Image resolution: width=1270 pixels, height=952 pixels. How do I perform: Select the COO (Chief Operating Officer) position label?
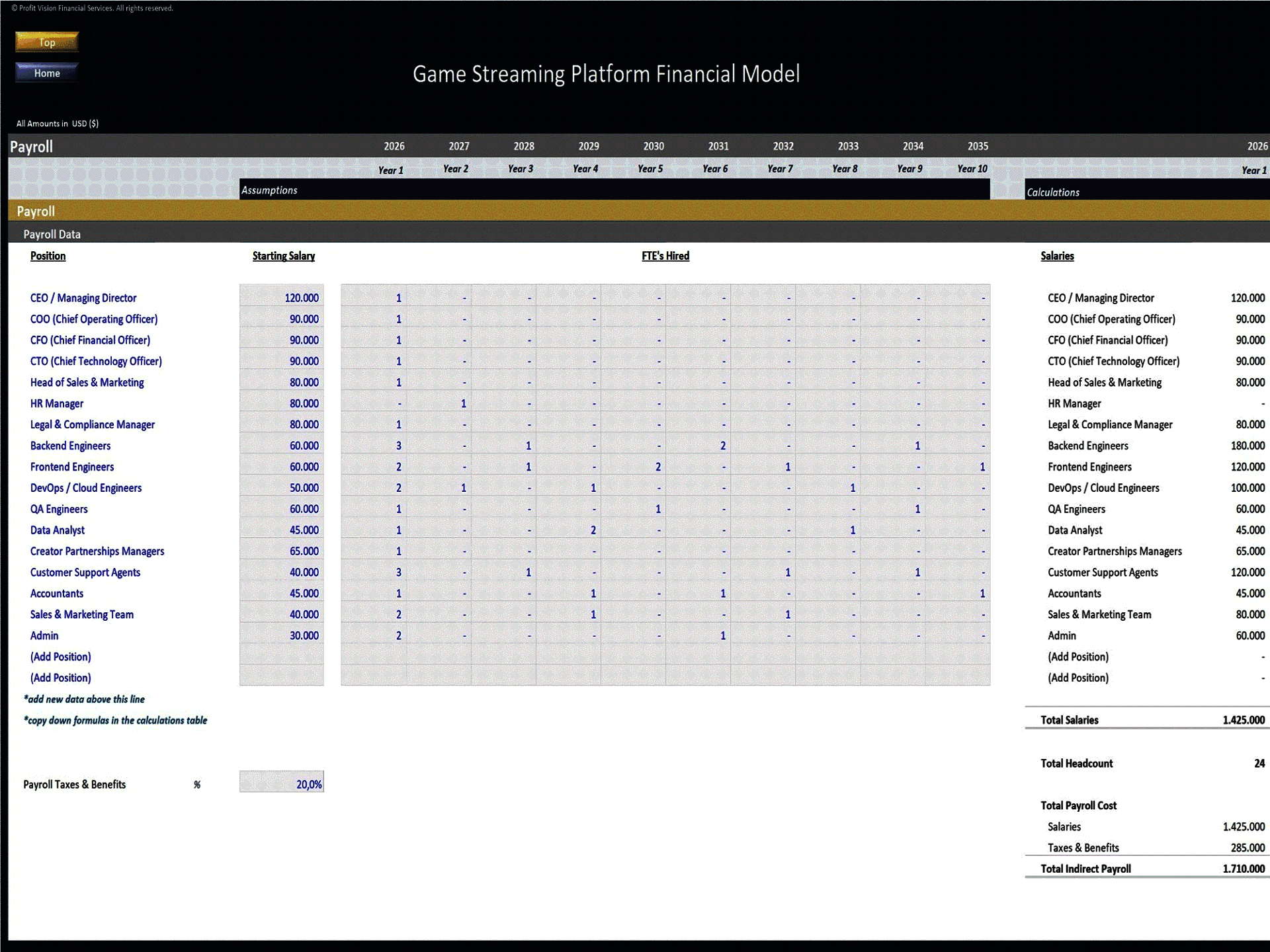coord(94,319)
